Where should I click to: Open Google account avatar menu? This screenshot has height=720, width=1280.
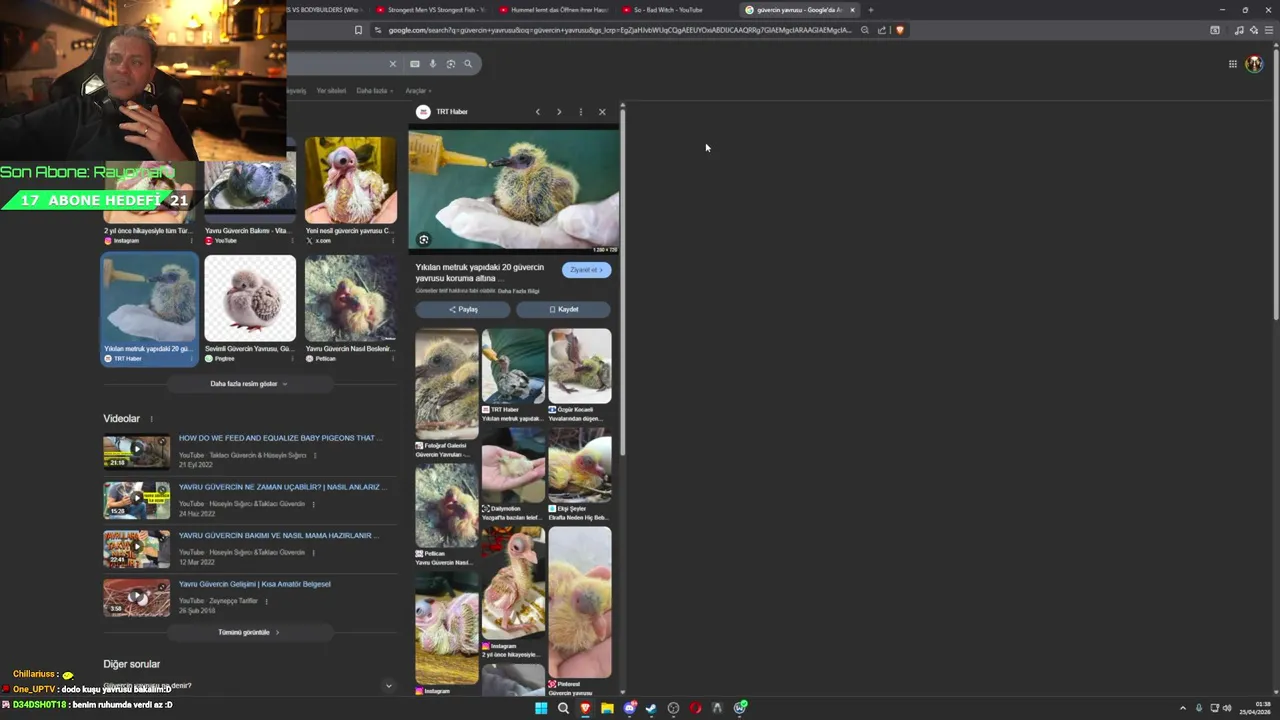point(1254,64)
